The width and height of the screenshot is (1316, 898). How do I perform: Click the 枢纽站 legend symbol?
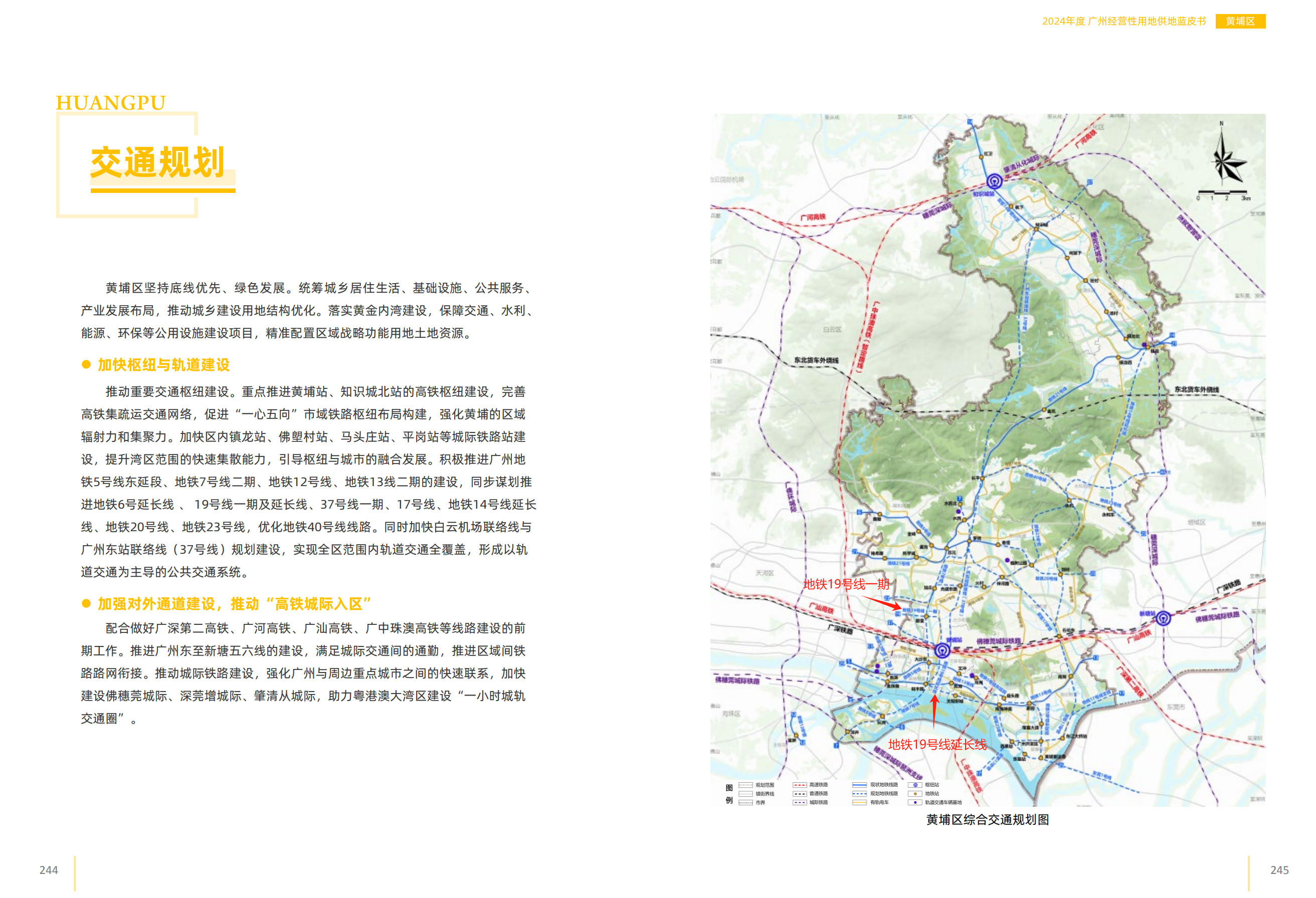[915, 785]
